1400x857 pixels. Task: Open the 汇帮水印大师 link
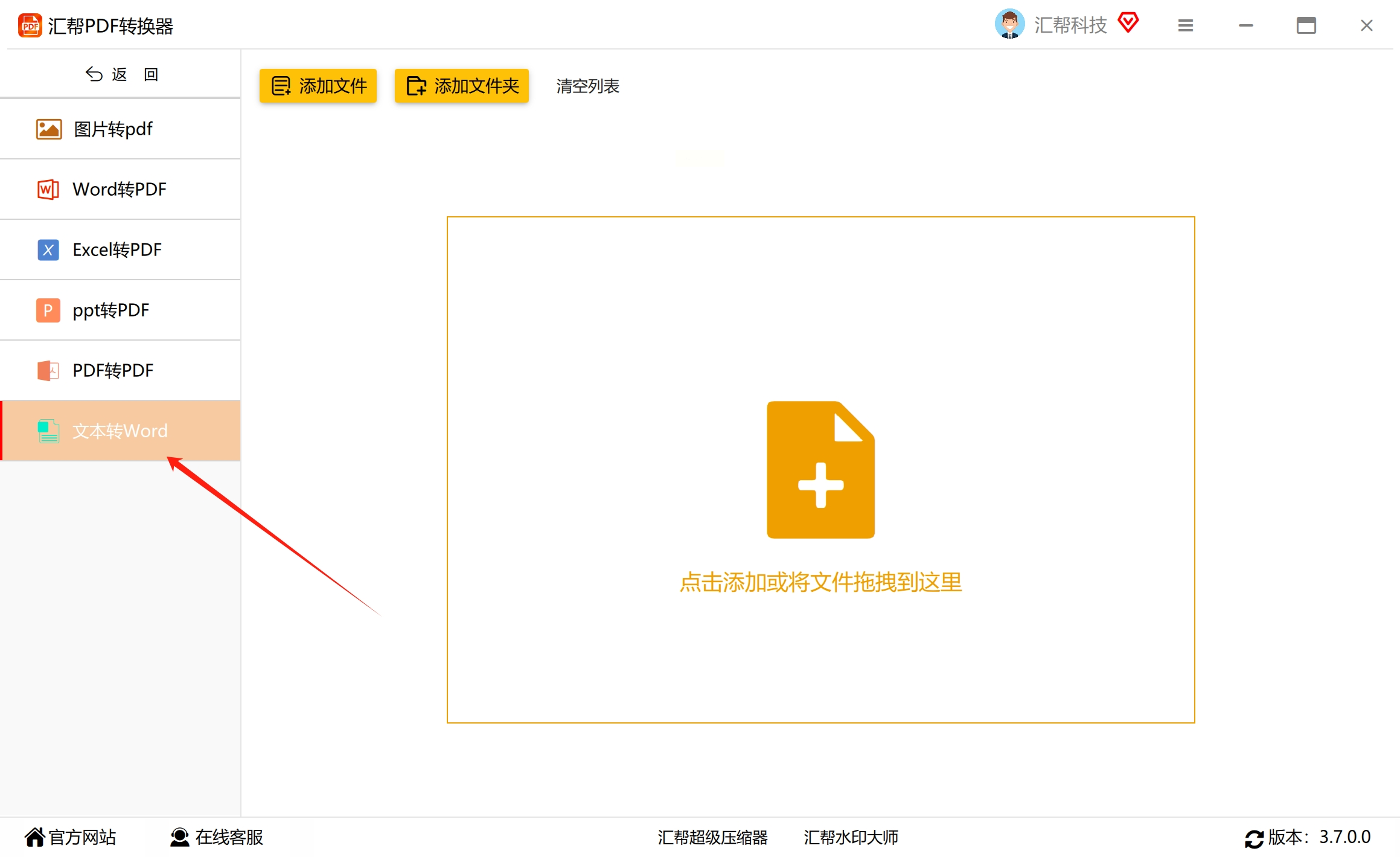[x=851, y=837]
